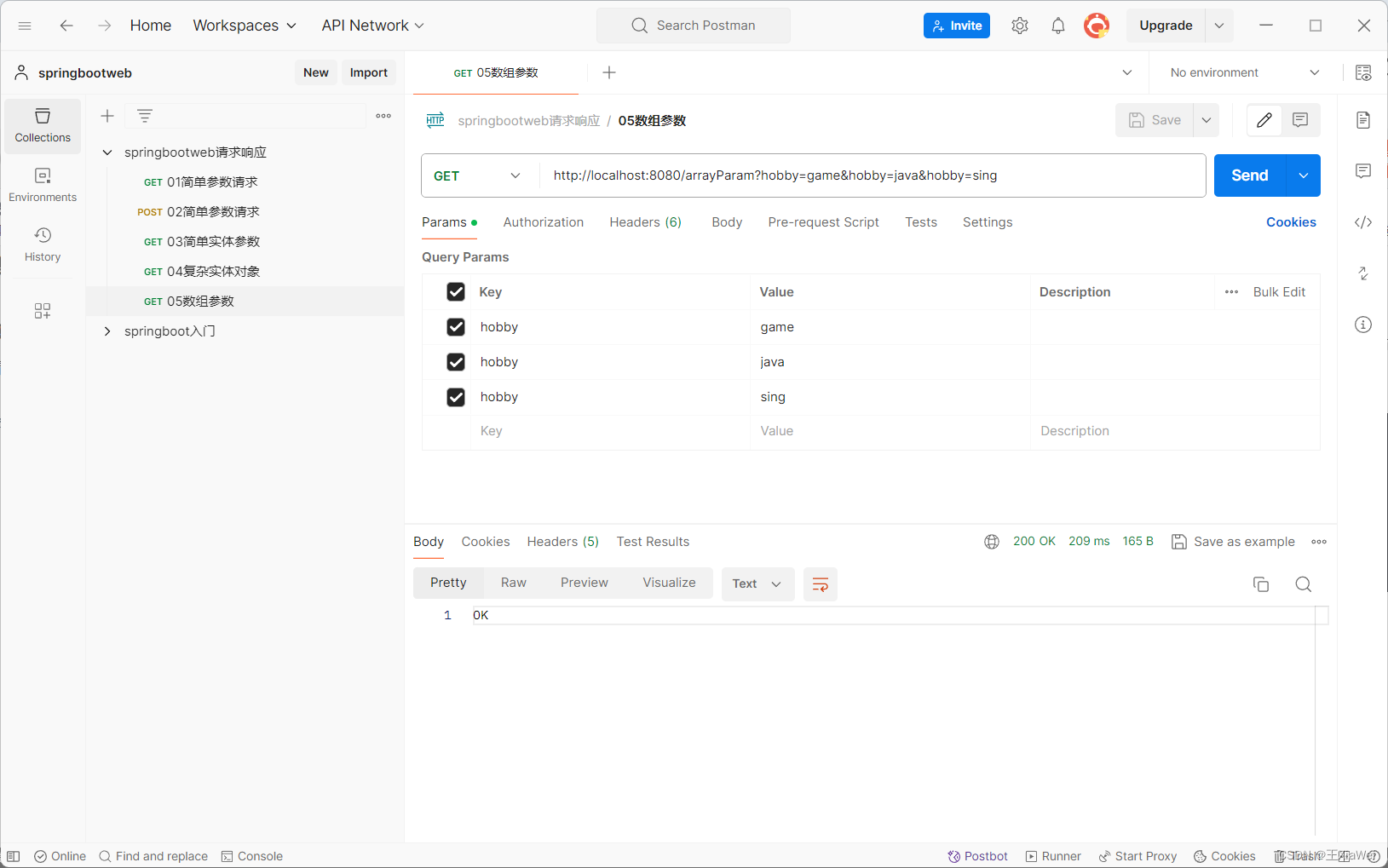Image resolution: width=1388 pixels, height=868 pixels.
Task: Open the configure workspace sidebar icon
Action: pos(43,311)
